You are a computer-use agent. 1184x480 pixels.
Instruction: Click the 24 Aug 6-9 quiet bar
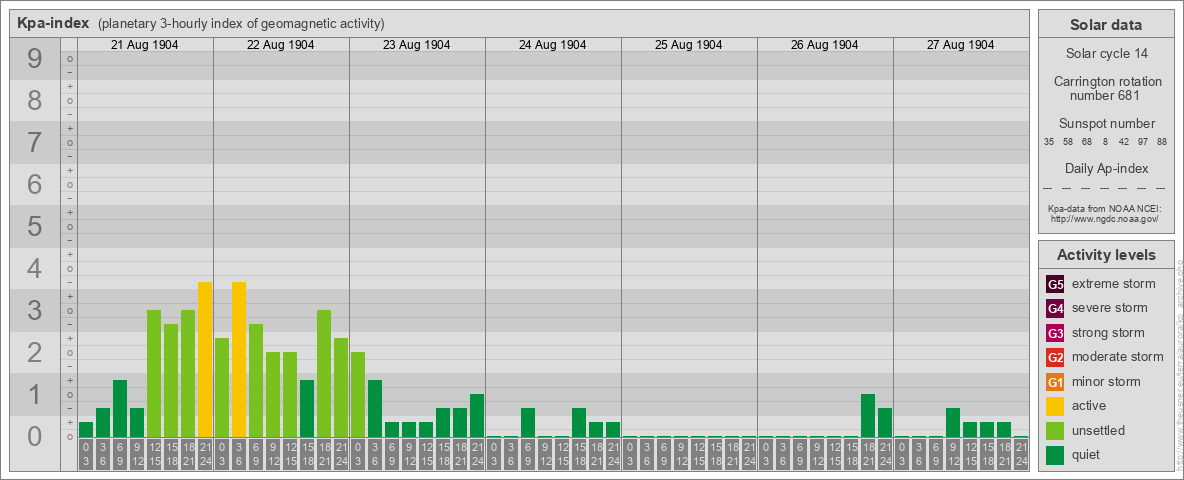tap(528, 423)
